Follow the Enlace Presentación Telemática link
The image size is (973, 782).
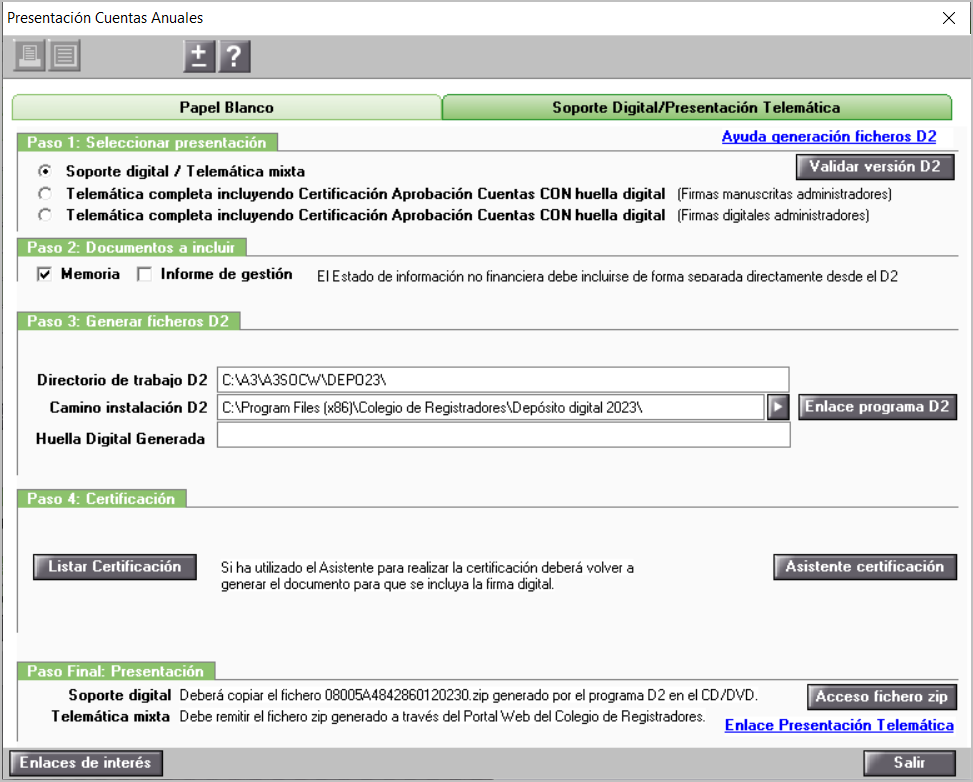[x=839, y=726]
